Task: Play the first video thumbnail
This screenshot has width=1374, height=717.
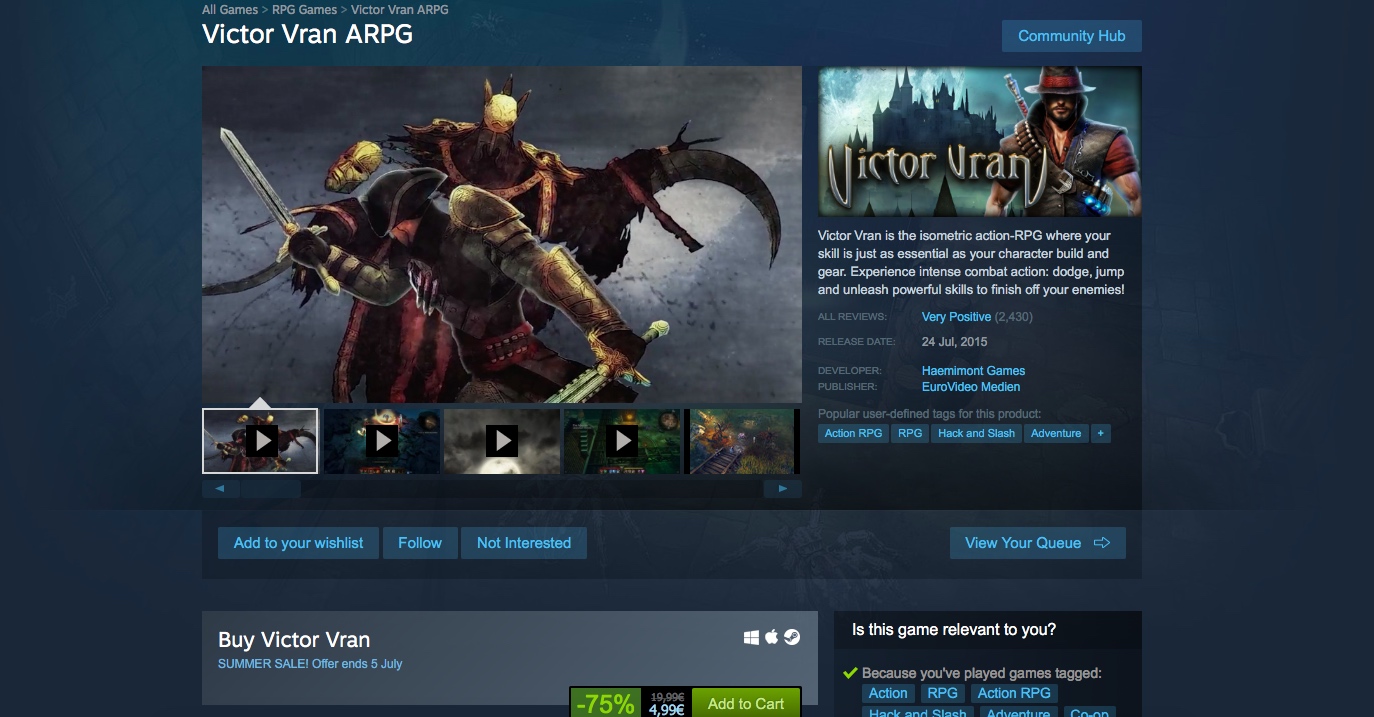Action: pyautogui.click(x=260, y=440)
